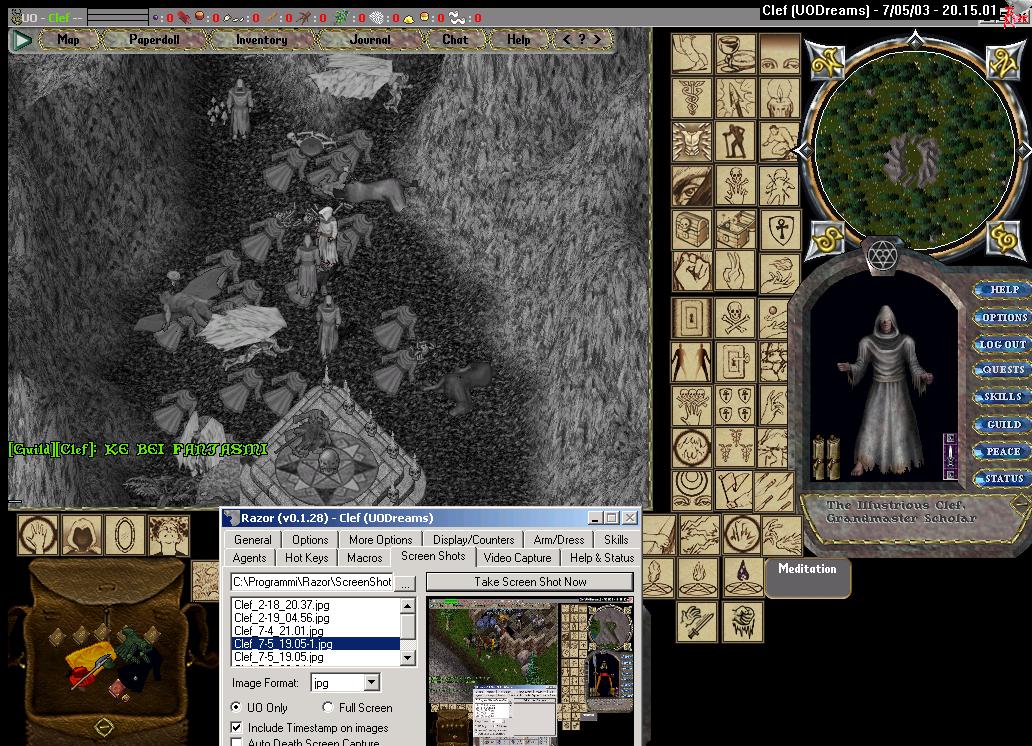The image size is (1032, 746).
Task: Click the spearhead skill icon
Action: click(735, 97)
